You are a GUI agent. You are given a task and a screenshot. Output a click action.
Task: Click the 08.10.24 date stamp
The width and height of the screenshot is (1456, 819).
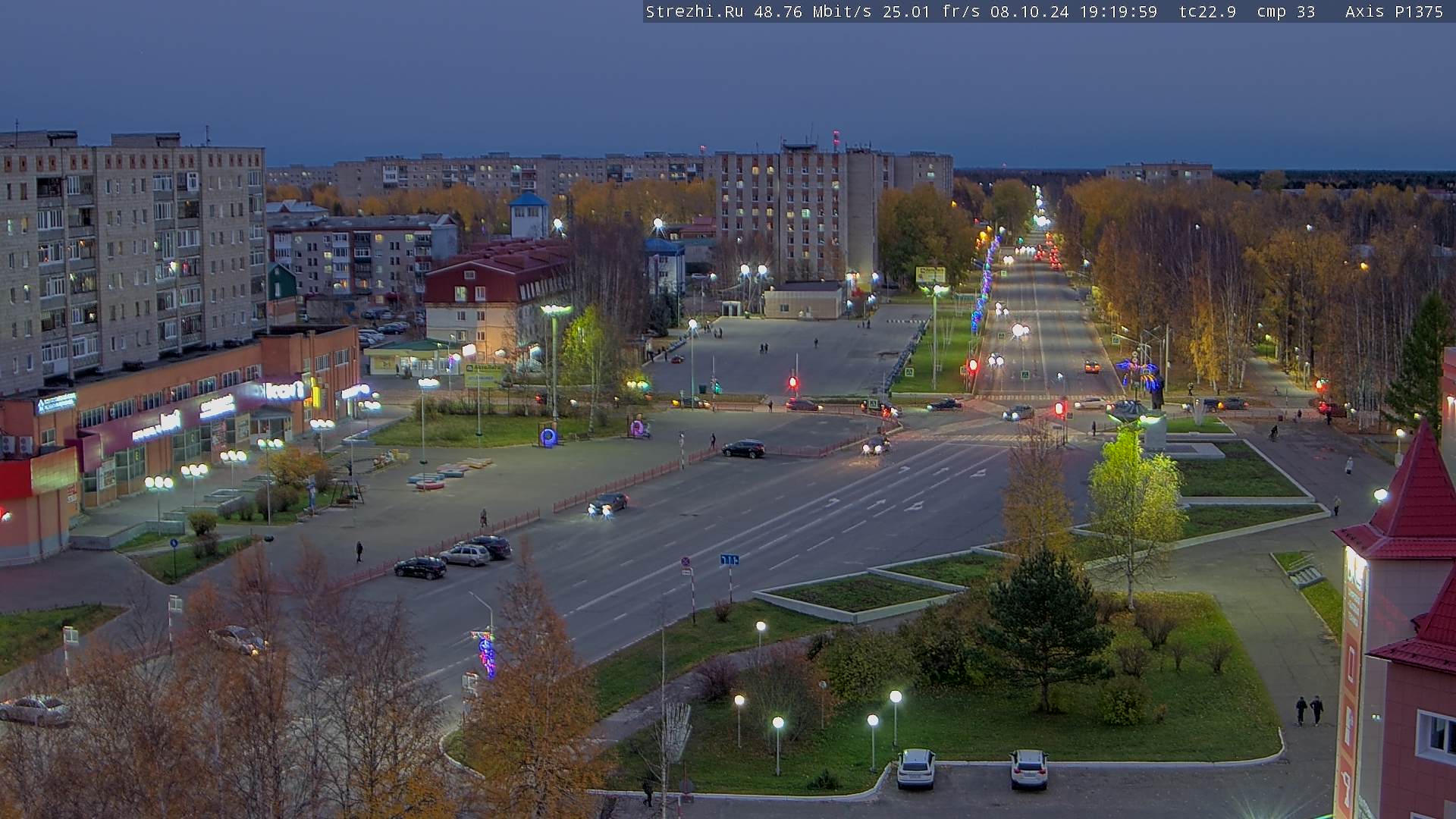tap(1030, 11)
